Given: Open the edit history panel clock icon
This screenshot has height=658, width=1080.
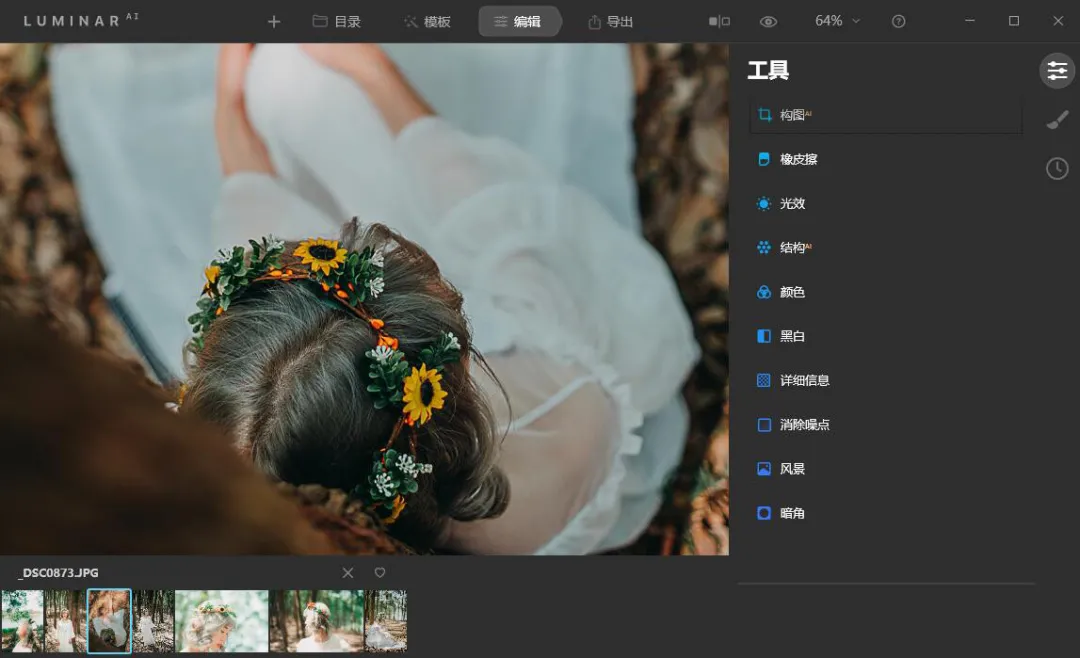Looking at the screenshot, I should point(1057,168).
